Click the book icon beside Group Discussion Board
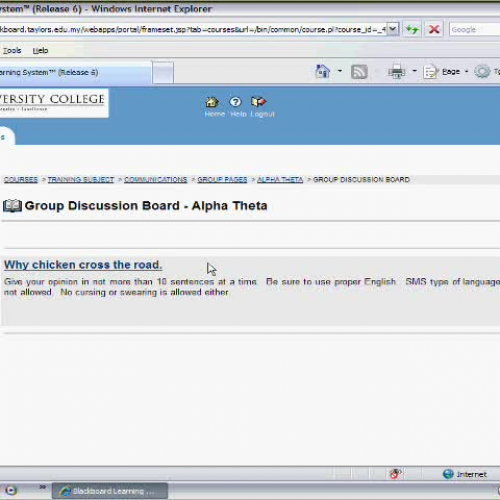The image size is (500, 500). point(12,206)
